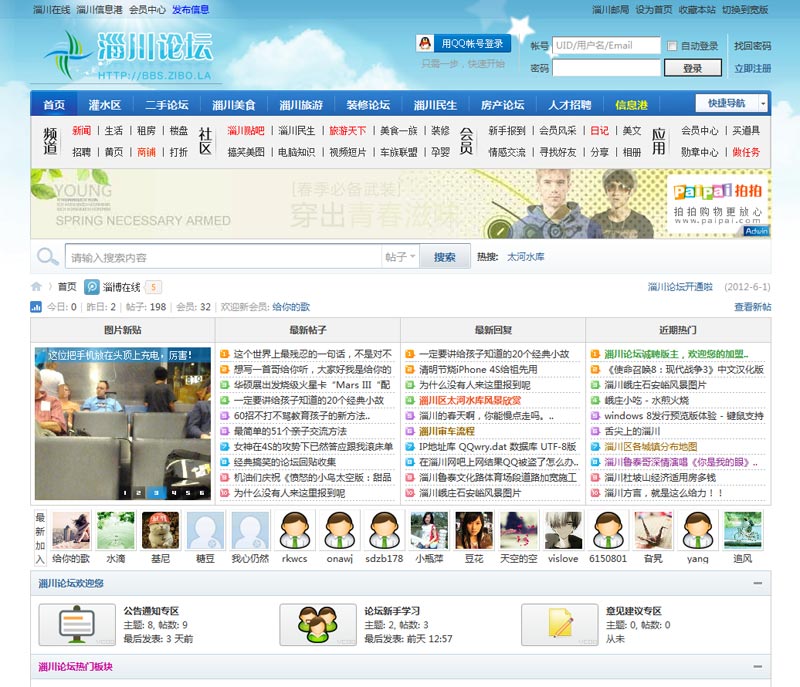Open the 灌水区 navigation tab

coord(104,104)
